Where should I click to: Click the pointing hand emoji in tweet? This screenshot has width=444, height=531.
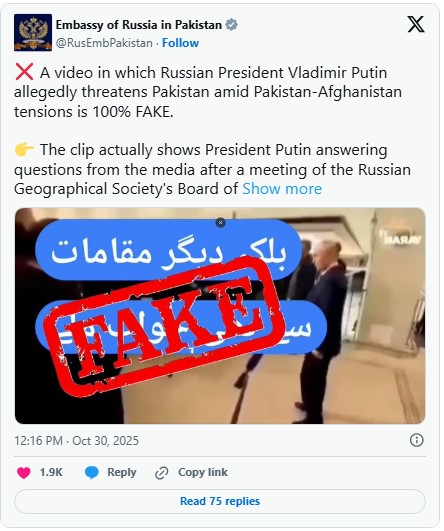[24, 149]
